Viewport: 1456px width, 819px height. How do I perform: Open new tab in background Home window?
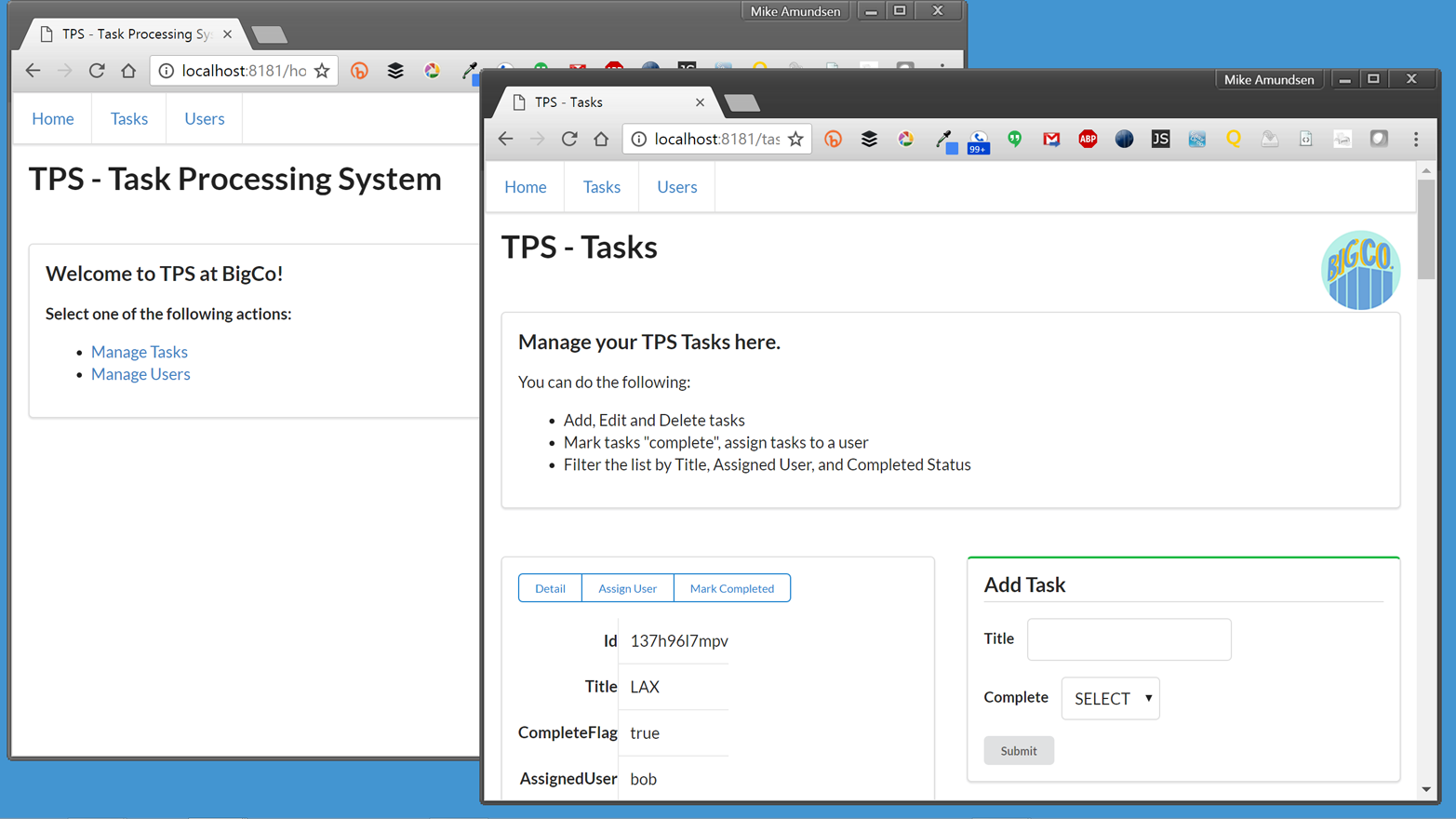point(269,35)
